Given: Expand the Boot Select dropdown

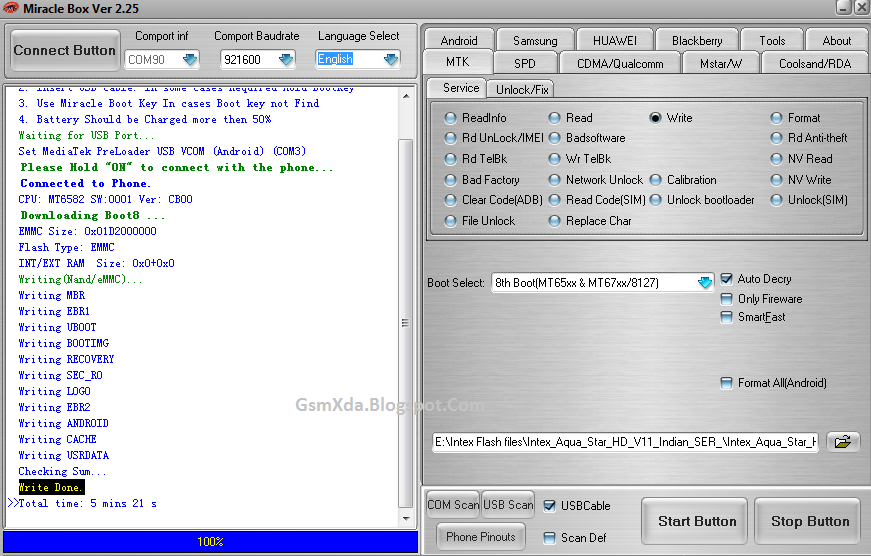Looking at the screenshot, I should click(x=704, y=283).
